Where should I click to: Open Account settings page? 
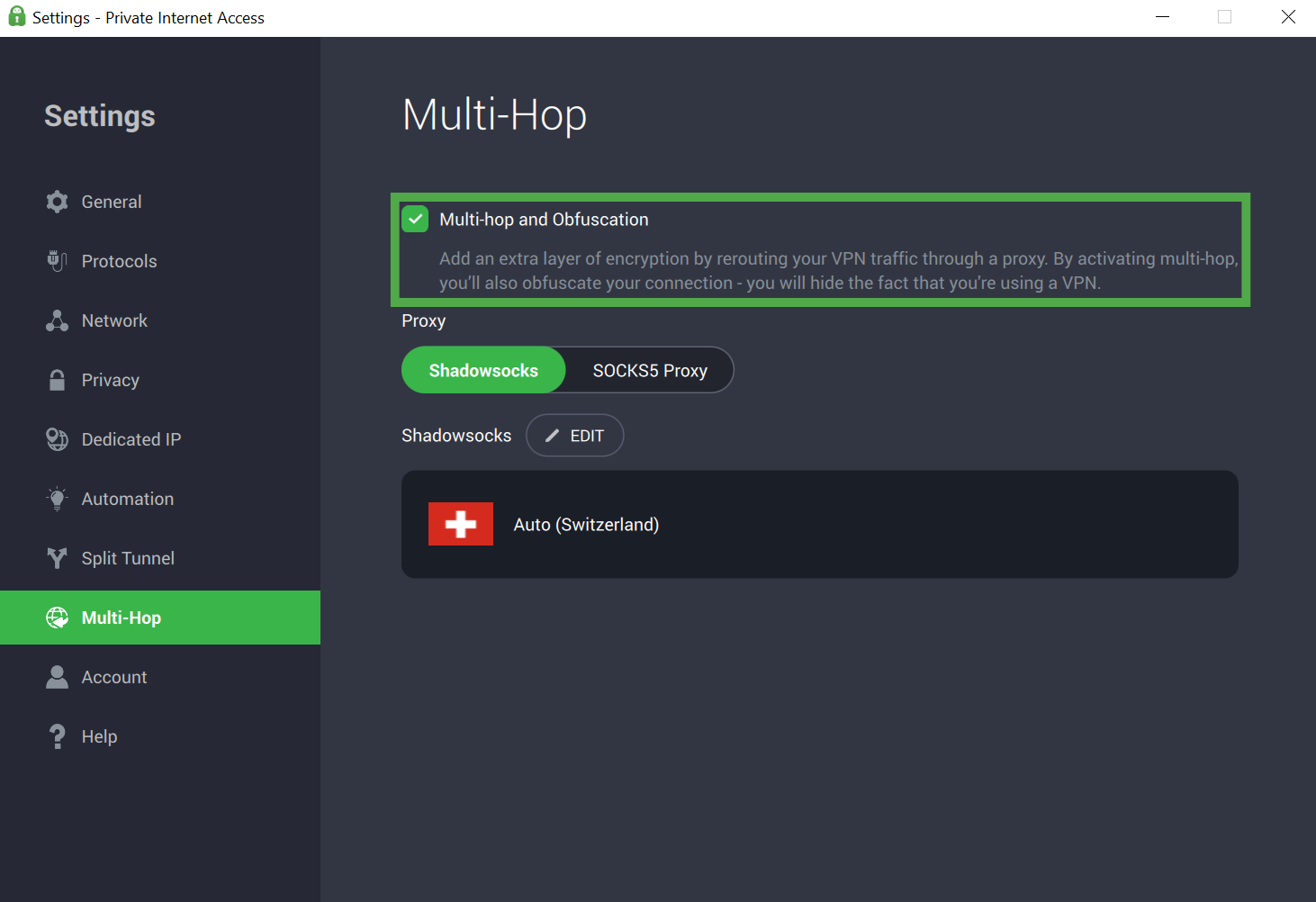click(160, 677)
